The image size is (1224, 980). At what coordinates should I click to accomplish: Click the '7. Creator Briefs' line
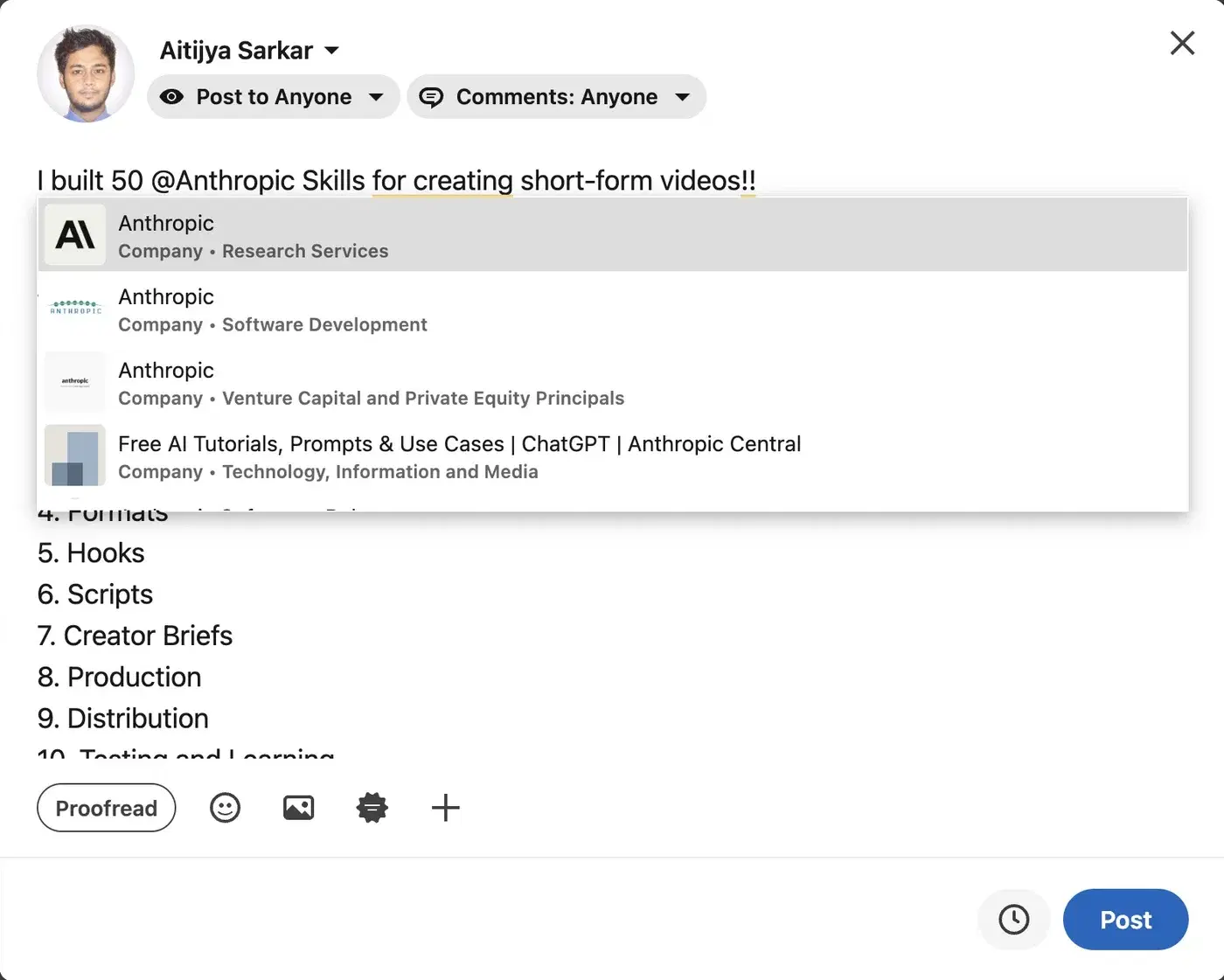click(135, 636)
